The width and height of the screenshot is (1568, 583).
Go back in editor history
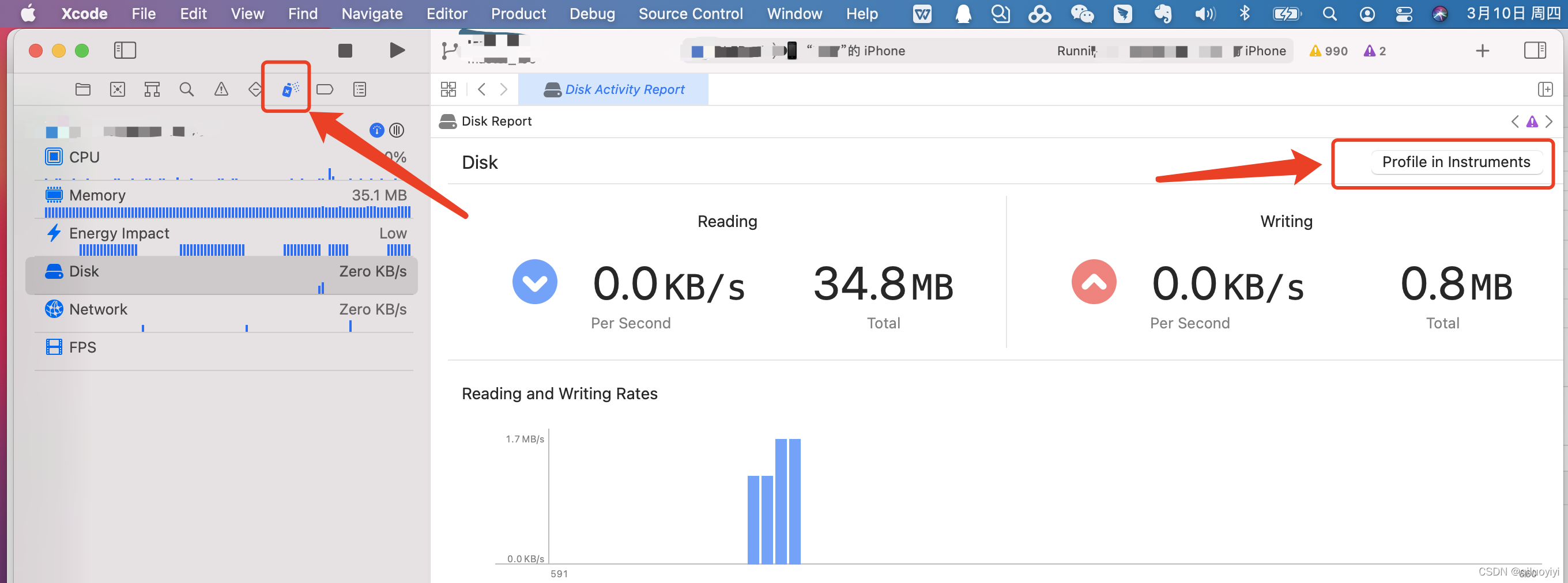coord(481,89)
